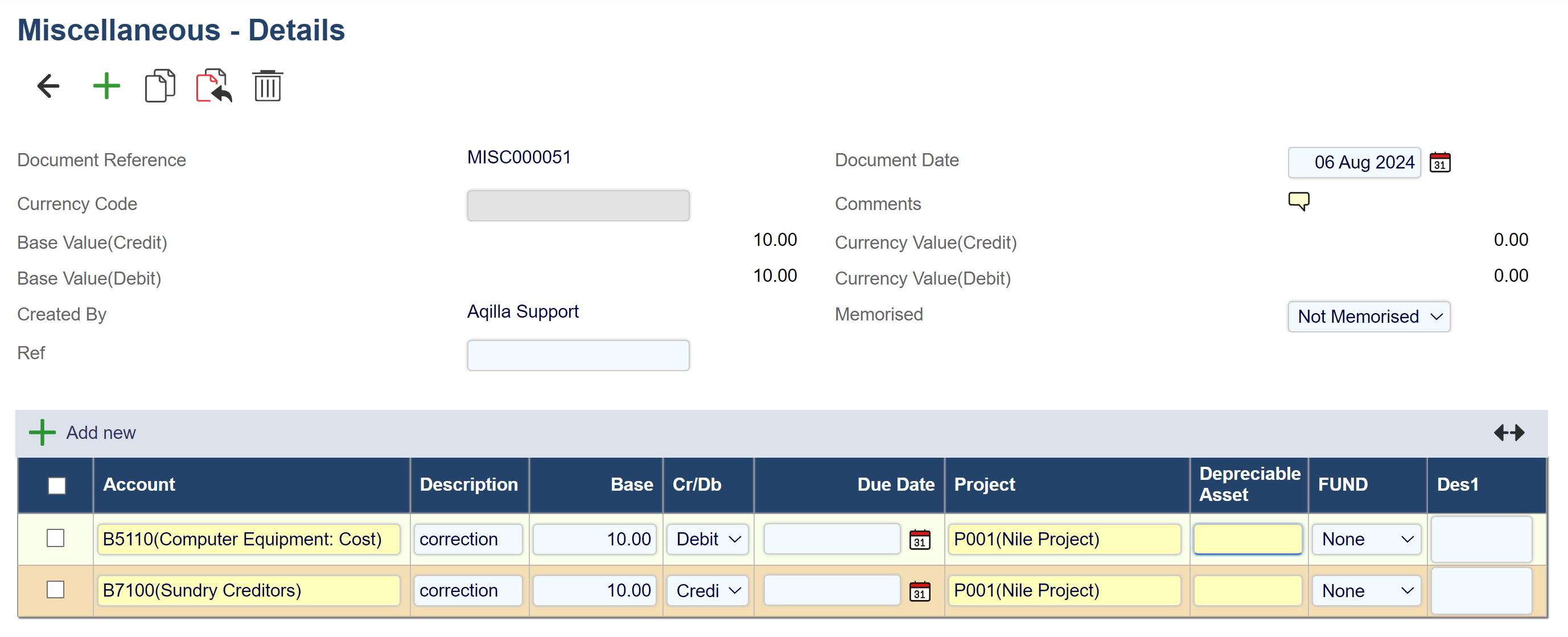Image resolution: width=1568 pixels, height=637 pixels.
Task: Click the Account column header
Action: click(x=139, y=485)
